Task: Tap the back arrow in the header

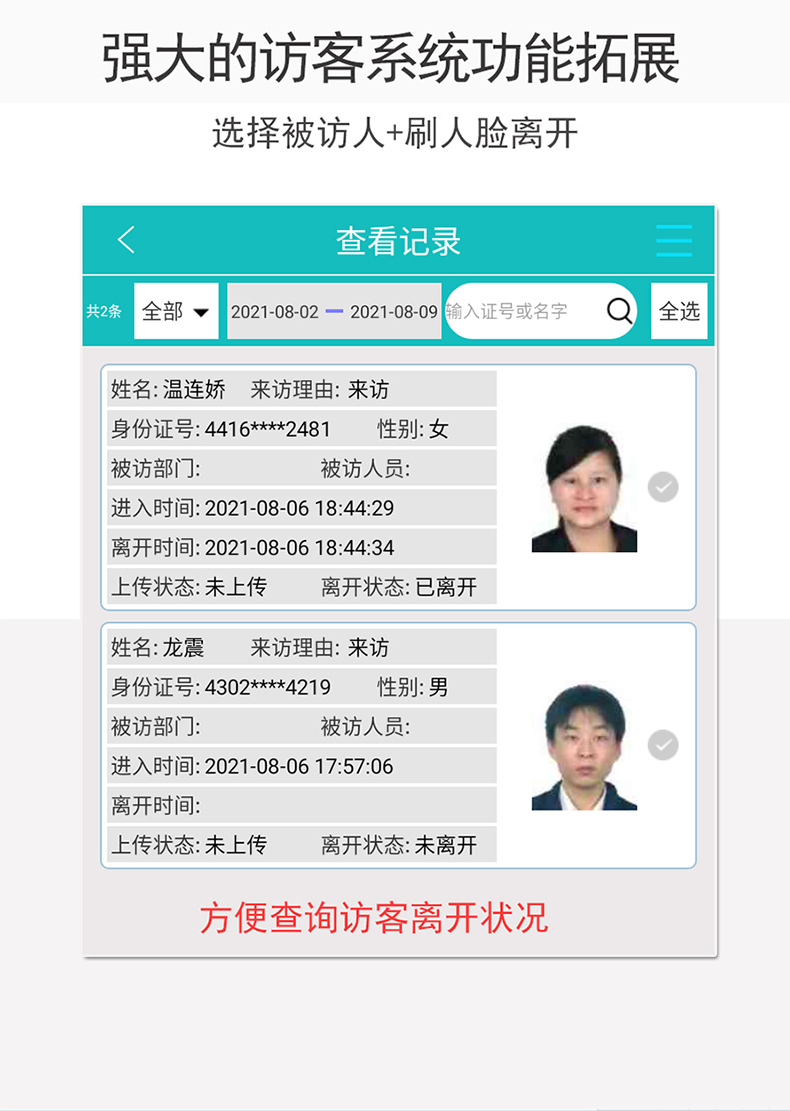Action: pyautogui.click(x=126, y=241)
